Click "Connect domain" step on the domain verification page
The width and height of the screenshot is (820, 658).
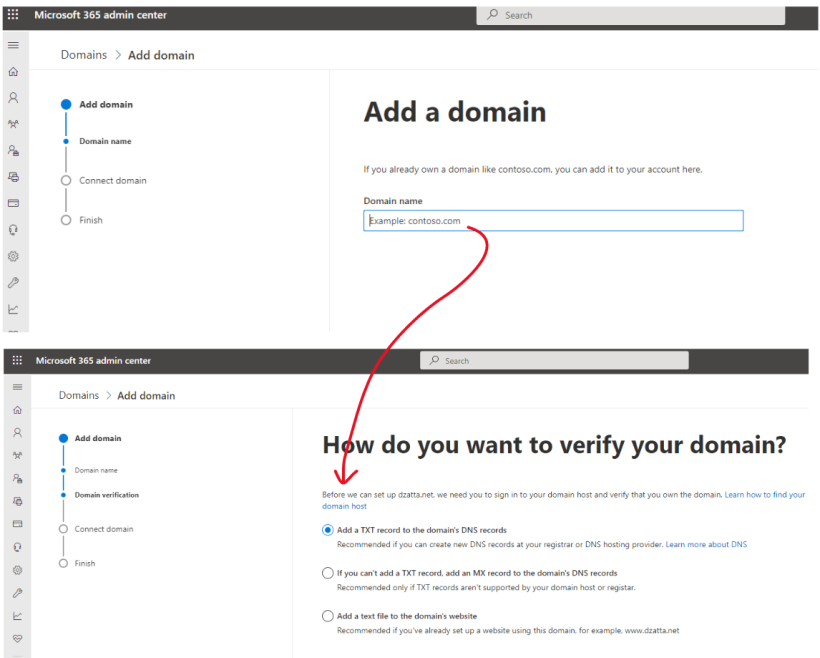pyautogui.click(x=103, y=529)
